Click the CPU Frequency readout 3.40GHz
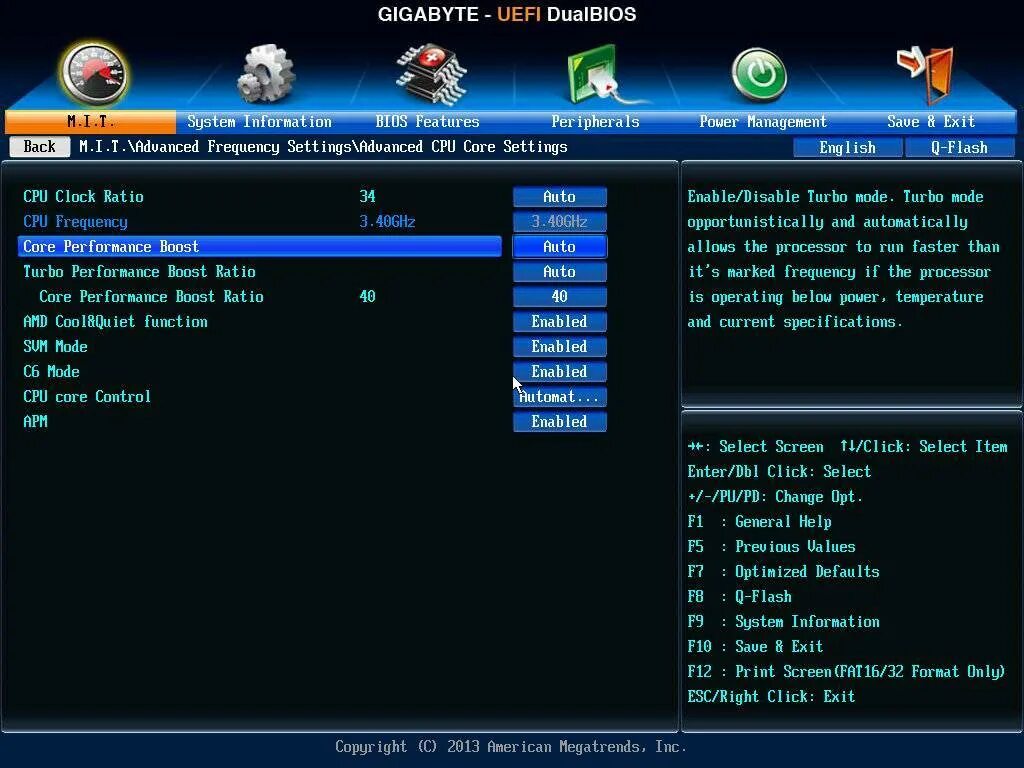 pos(387,222)
